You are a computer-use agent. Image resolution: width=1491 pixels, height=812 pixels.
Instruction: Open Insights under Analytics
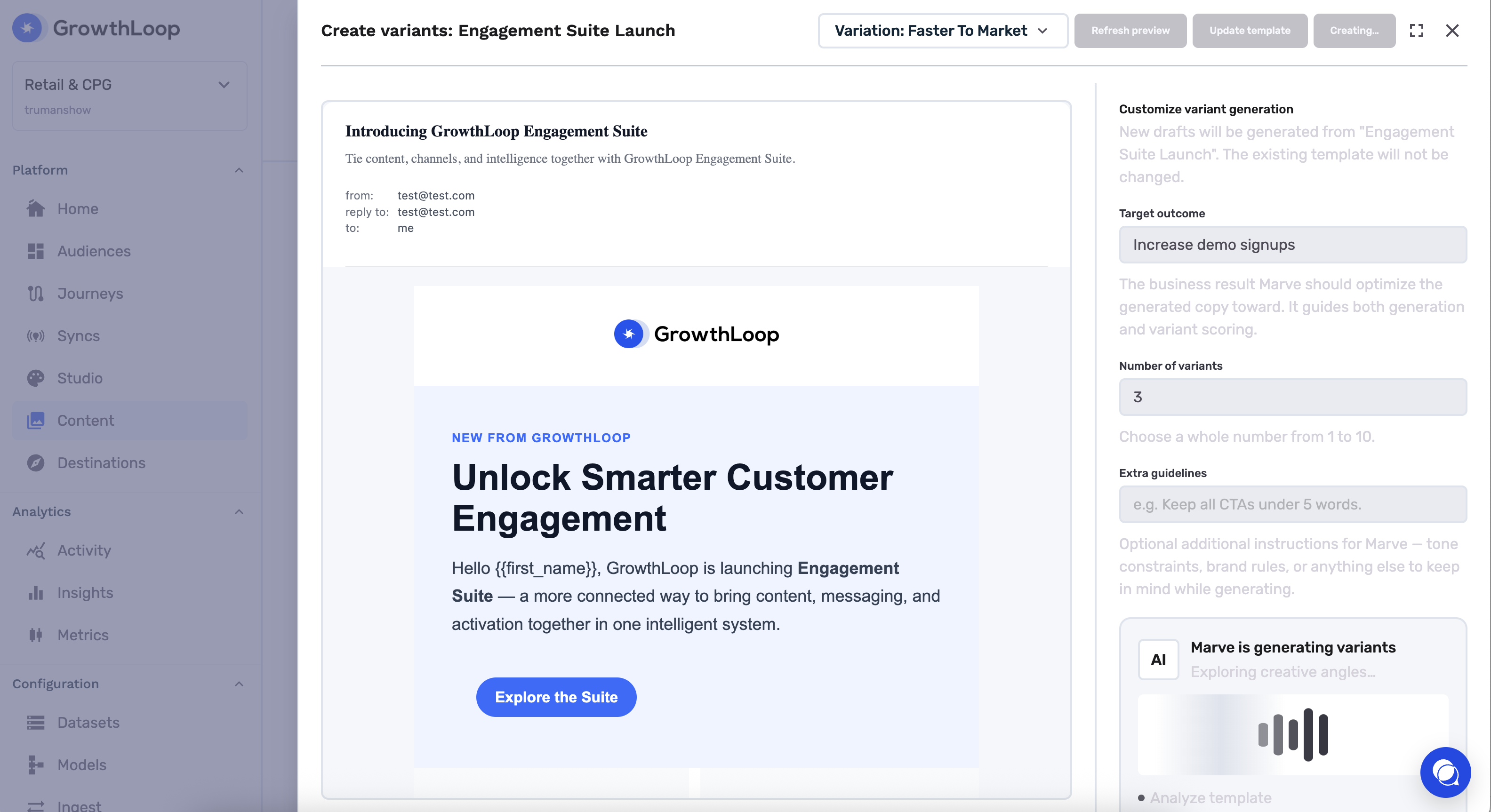[129, 593]
